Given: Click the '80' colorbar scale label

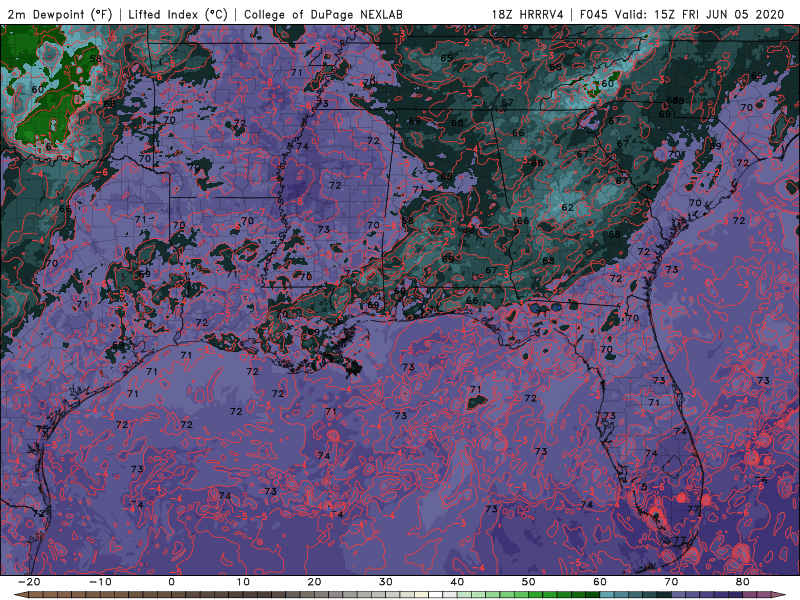Looking at the screenshot, I should coord(743,582).
